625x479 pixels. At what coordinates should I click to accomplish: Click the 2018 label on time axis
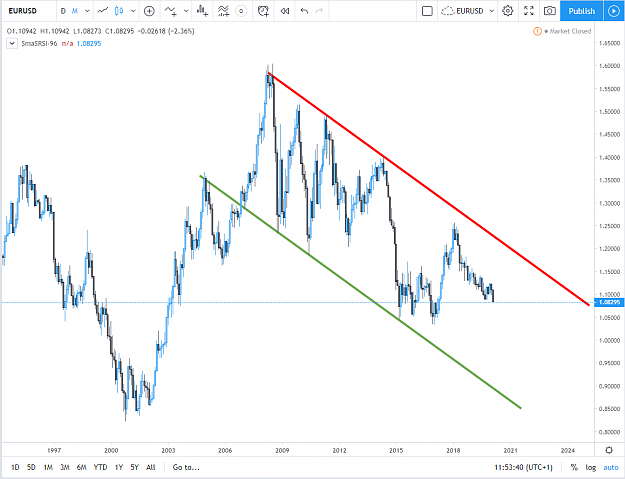[453, 450]
